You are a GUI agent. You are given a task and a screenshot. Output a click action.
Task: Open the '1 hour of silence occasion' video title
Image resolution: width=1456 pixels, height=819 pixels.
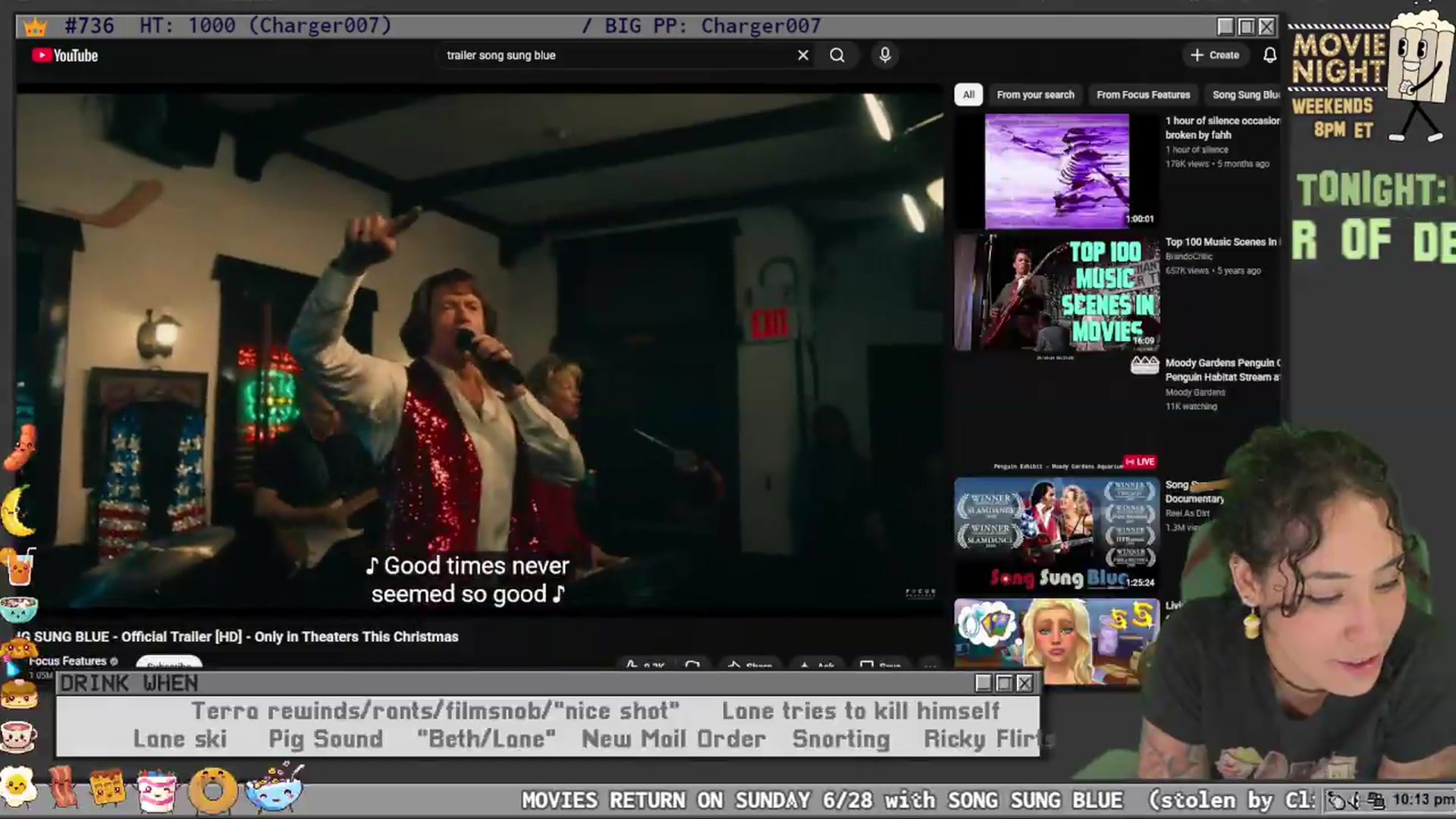point(1222,127)
